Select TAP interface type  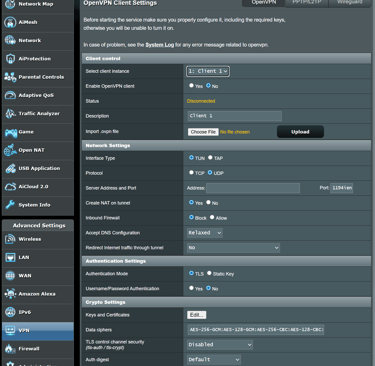click(x=210, y=158)
